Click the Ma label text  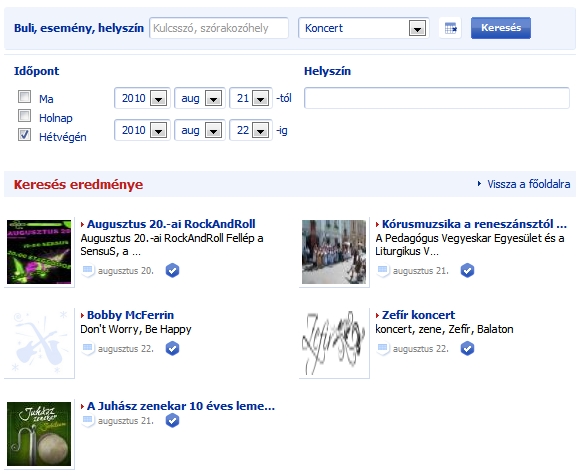[46, 99]
